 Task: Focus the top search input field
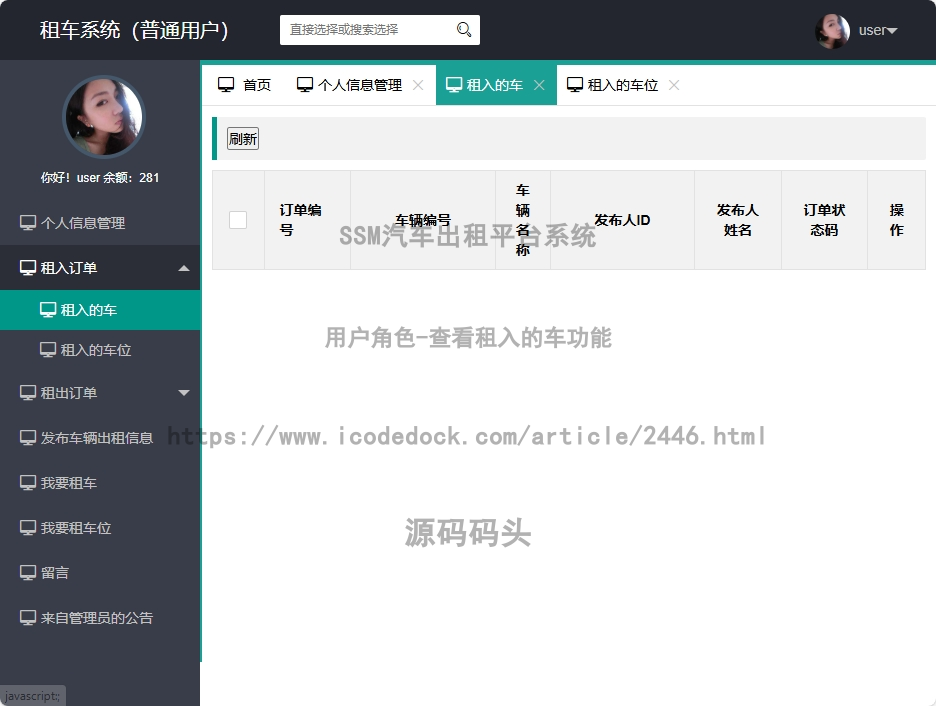tap(380, 30)
